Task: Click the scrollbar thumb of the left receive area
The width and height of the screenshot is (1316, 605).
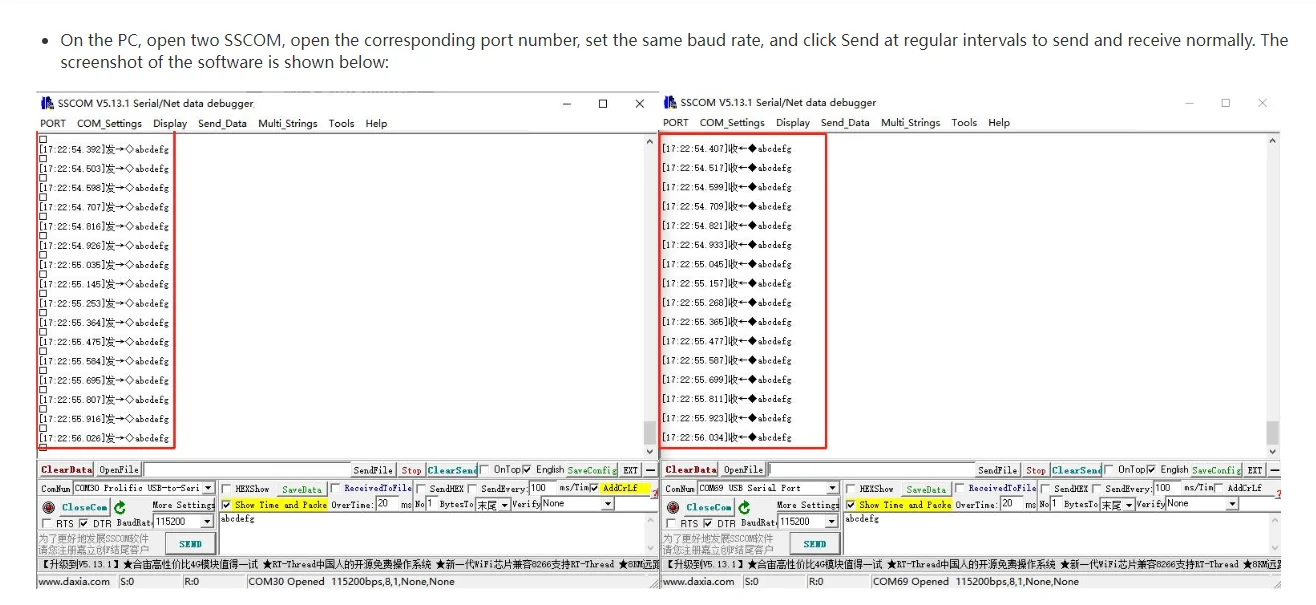Action: 650,432
